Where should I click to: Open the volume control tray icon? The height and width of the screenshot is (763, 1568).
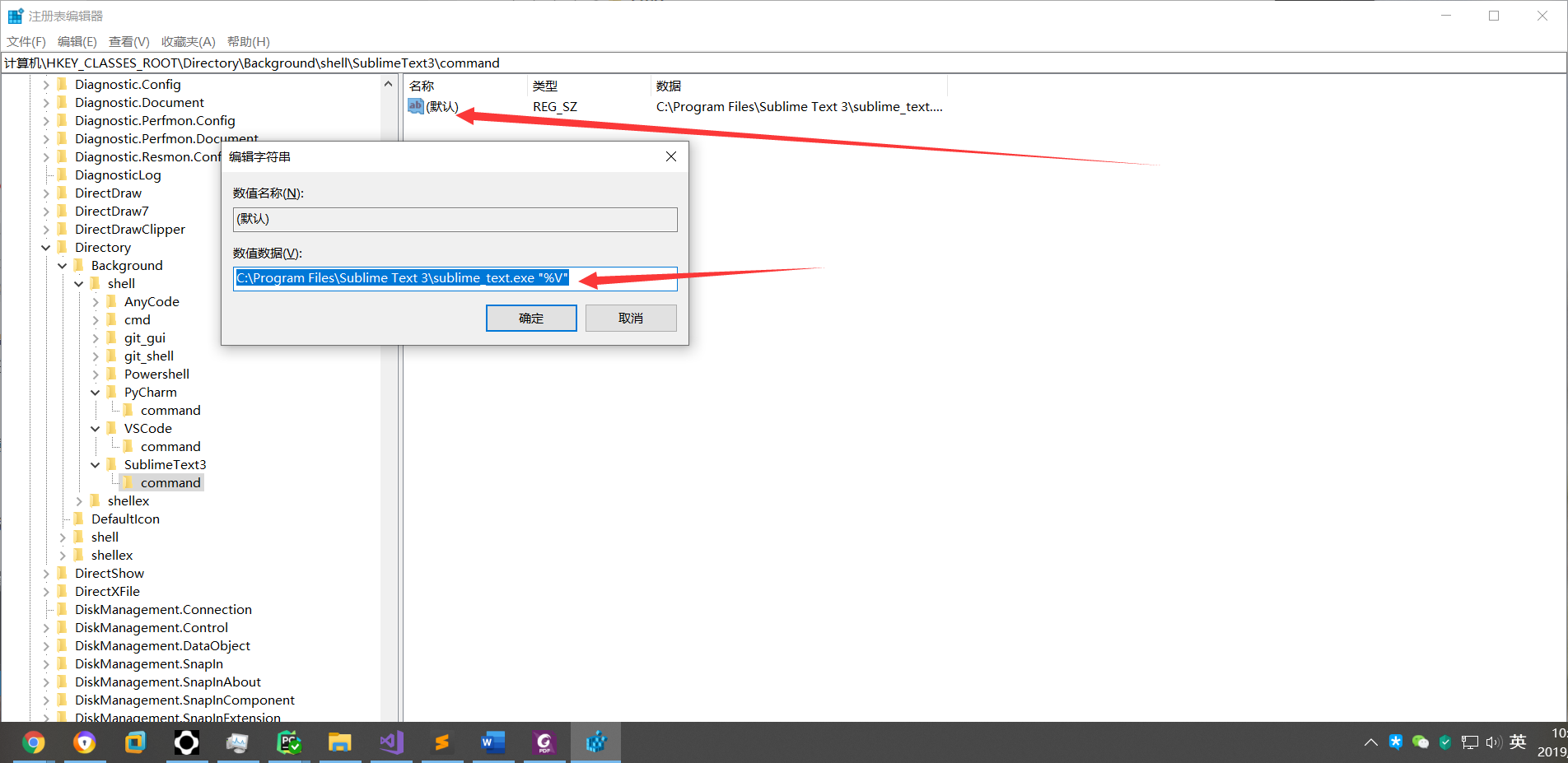pos(1494,742)
